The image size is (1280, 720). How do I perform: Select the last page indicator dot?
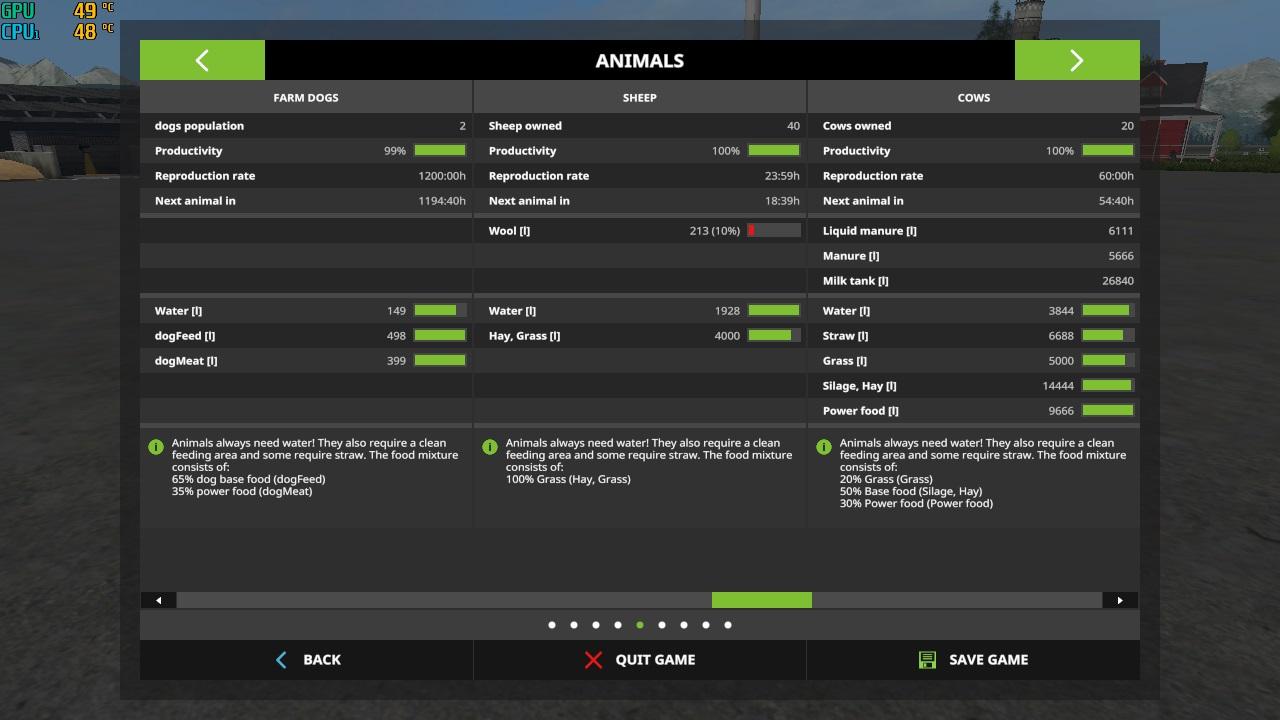728,625
